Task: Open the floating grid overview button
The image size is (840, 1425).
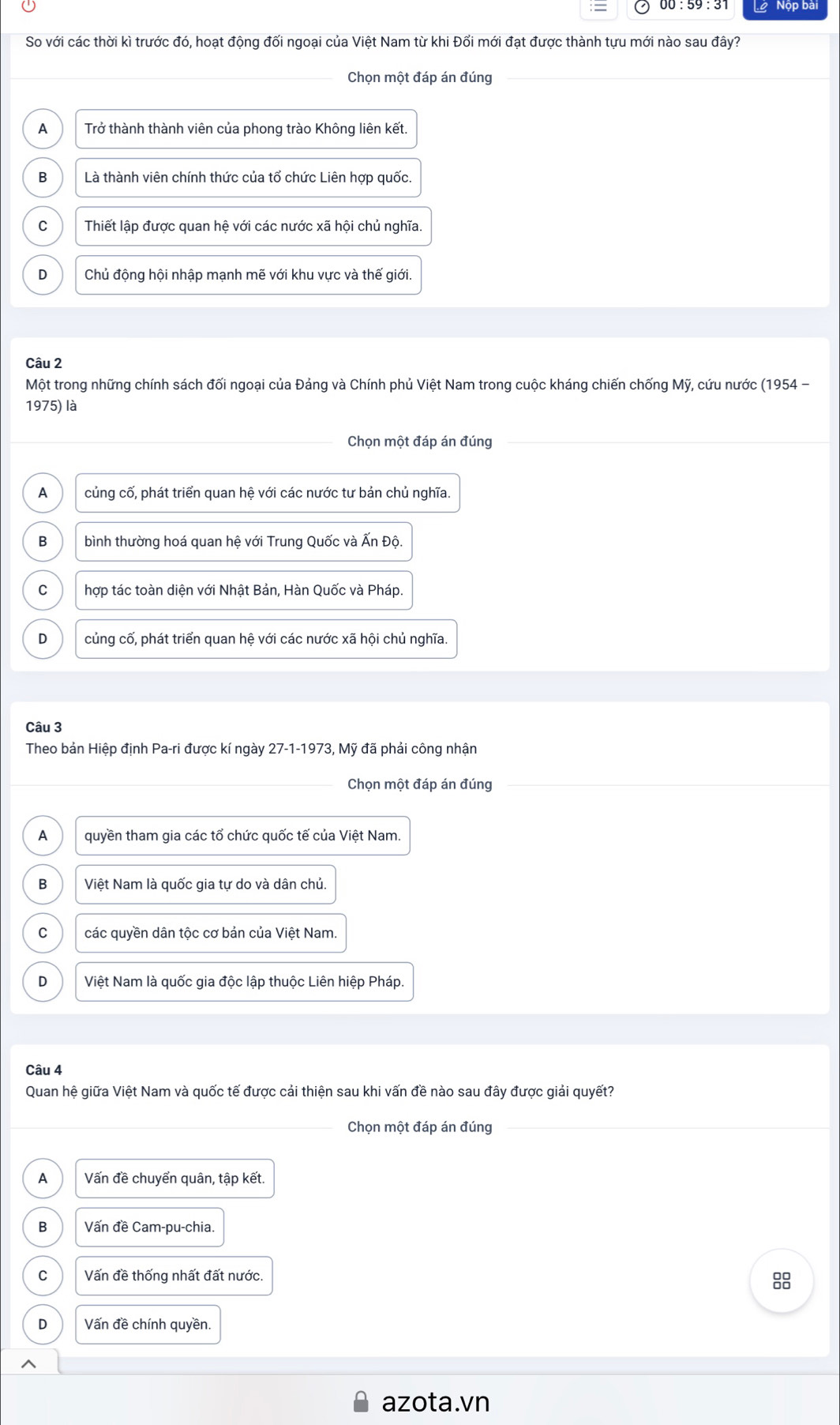Action: 782,1280
